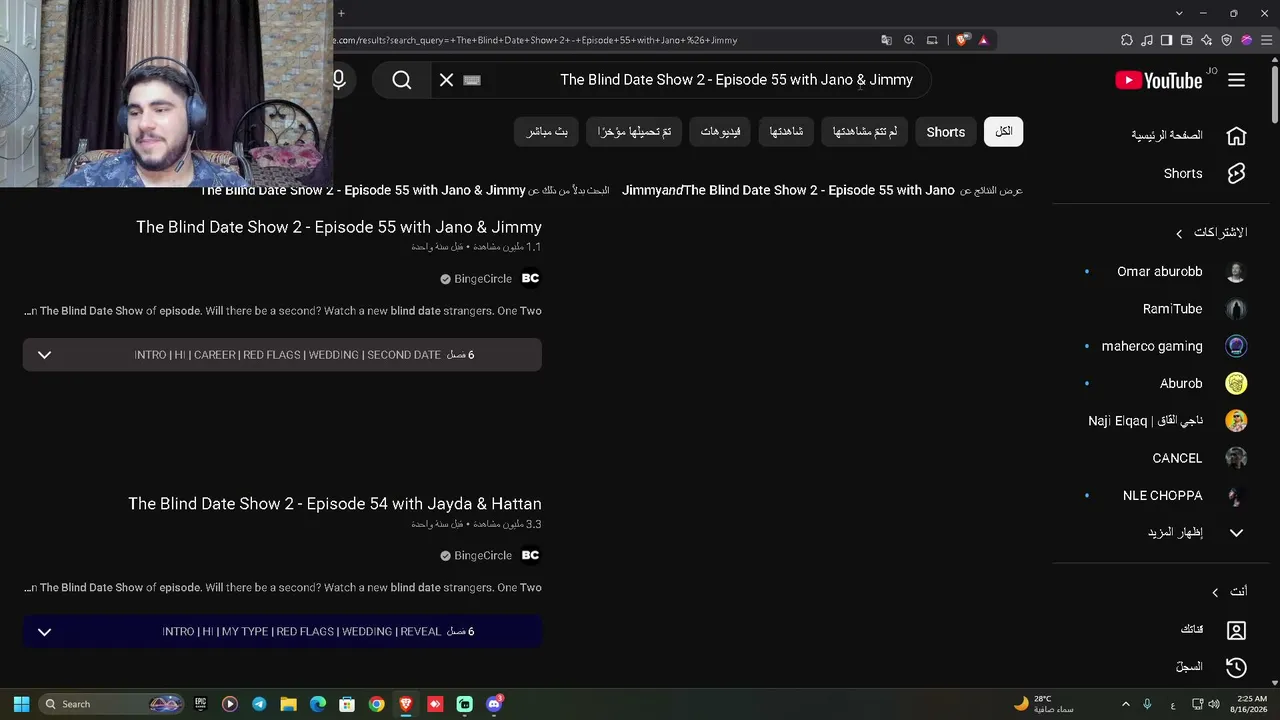Open the BingeCircle channel avatar for Episode 55
Image resolution: width=1280 pixels, height=720 pixels.
530,278
